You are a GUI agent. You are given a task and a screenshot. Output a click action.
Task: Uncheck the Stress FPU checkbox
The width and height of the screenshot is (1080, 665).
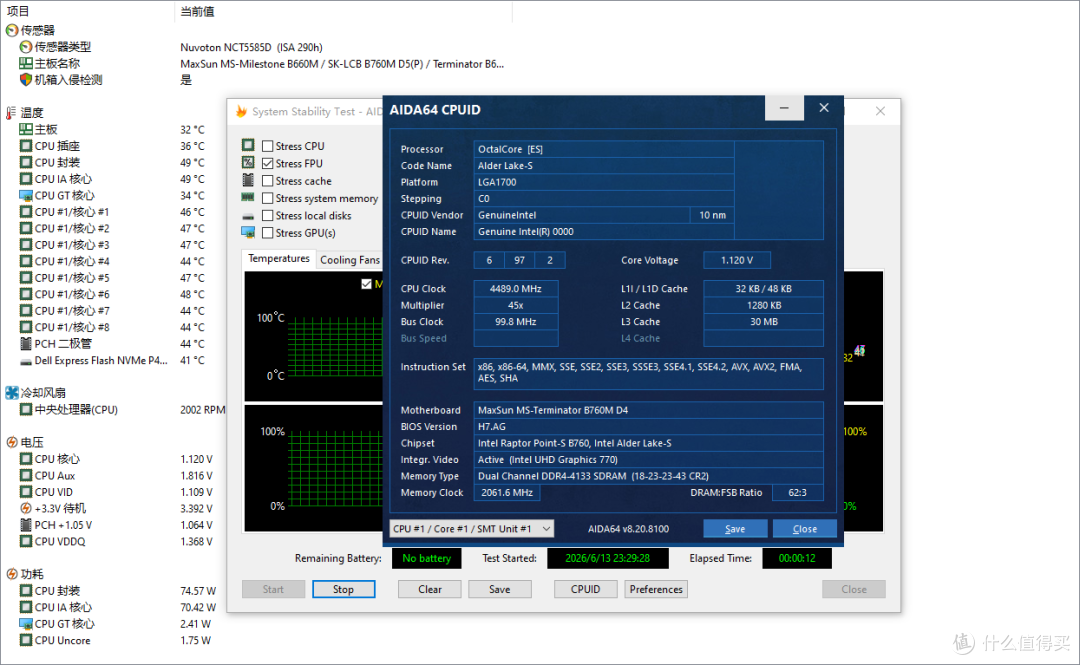(268, 163)
